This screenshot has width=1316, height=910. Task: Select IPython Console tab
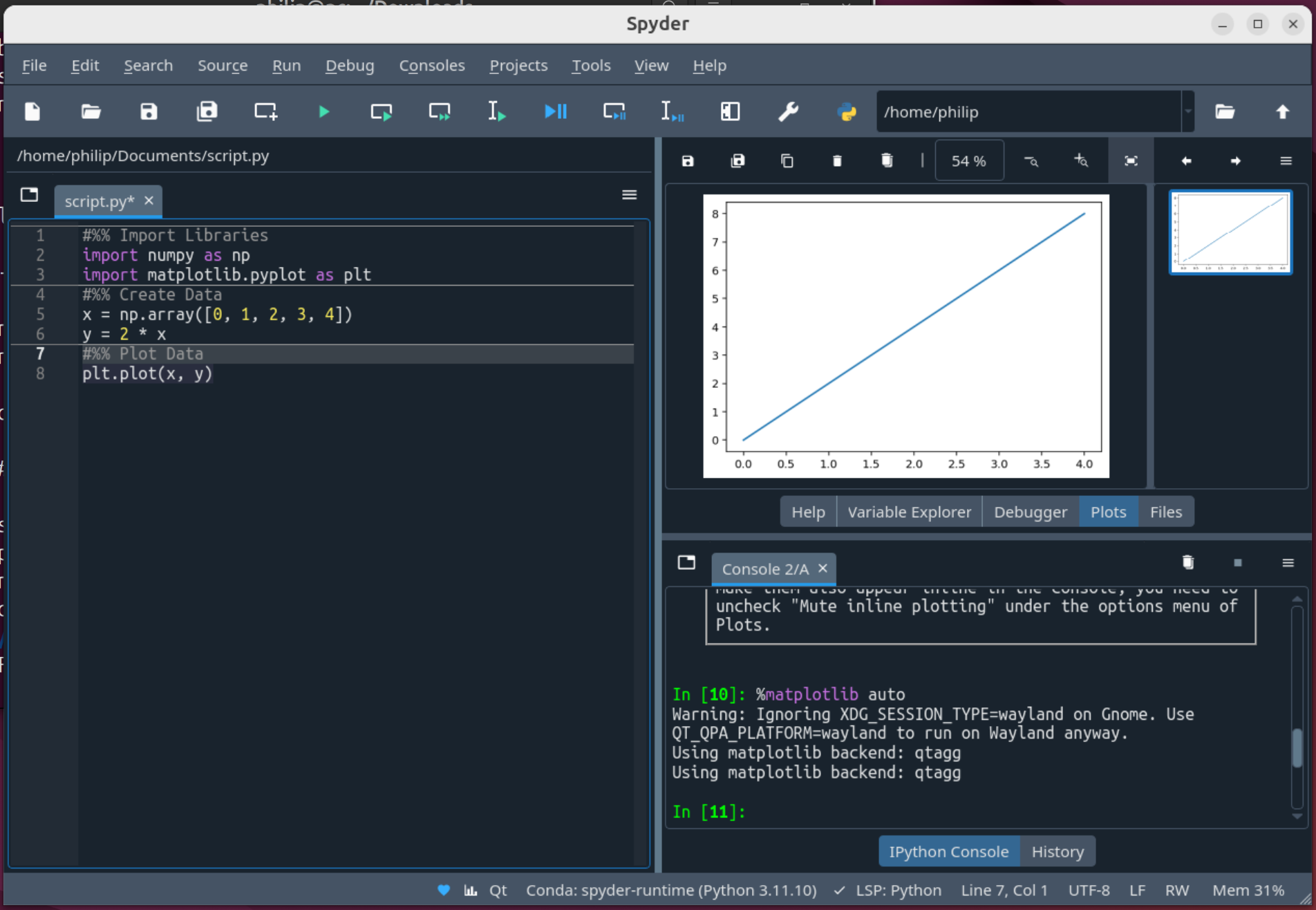pos(948,852)
